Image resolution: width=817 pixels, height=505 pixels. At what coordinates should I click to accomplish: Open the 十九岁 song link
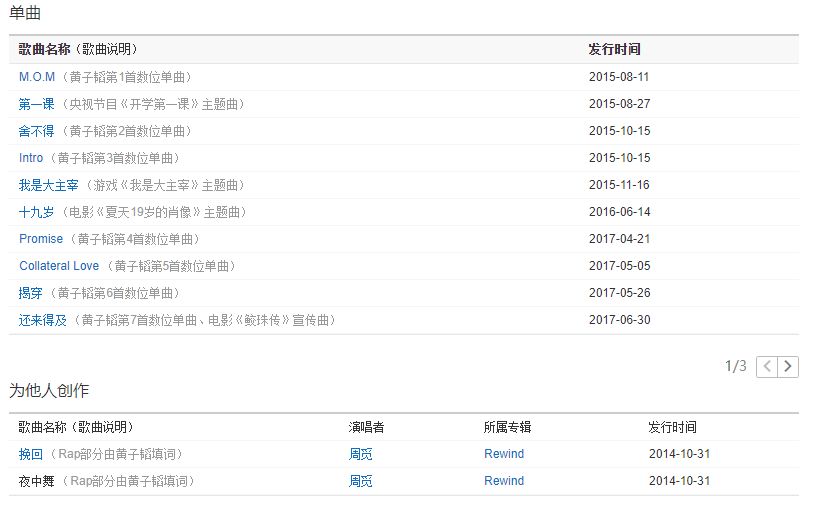click(37, 212)
